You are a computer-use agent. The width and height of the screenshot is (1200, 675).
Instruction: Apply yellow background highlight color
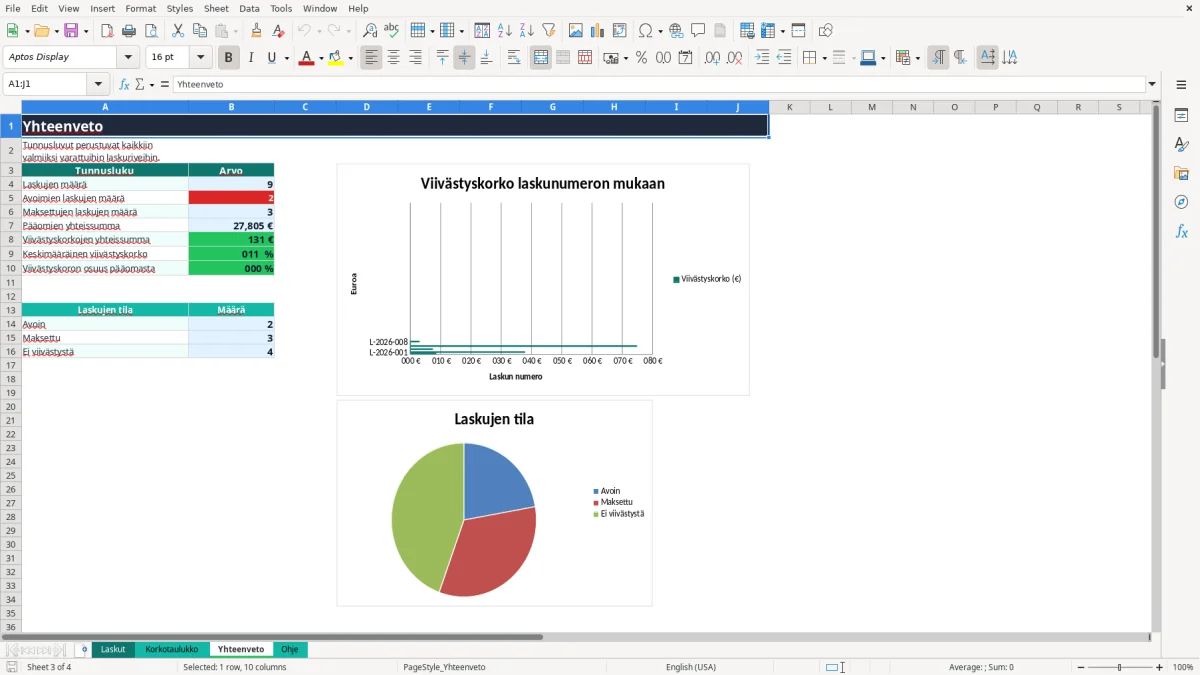point(335,58)
